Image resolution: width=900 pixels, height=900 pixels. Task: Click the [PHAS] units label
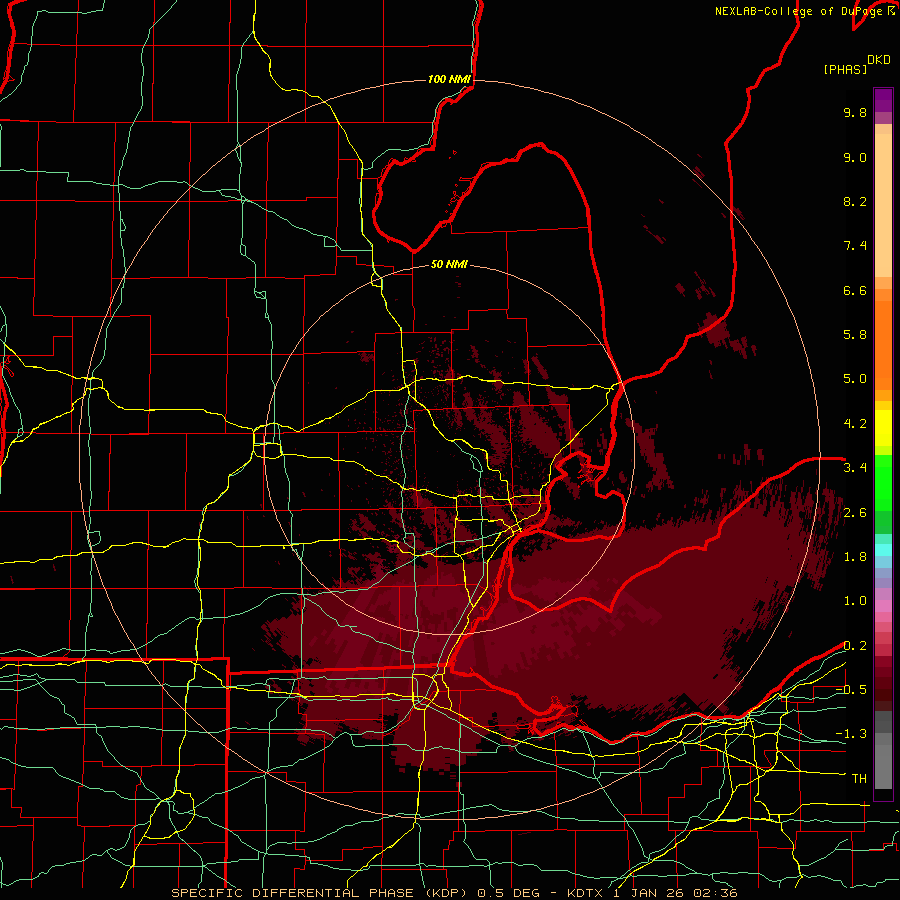coord(845,70)
